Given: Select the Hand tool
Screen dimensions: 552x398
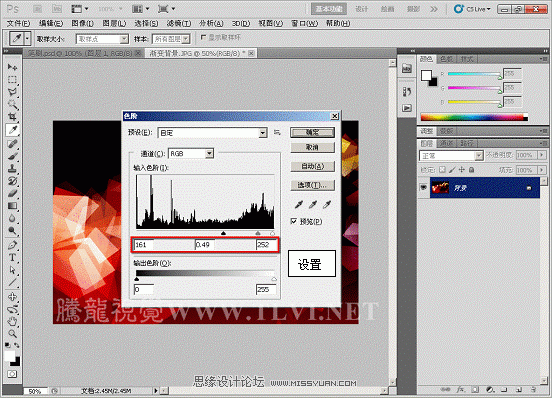Looking at the screenshot, I should tap(12, 321).
